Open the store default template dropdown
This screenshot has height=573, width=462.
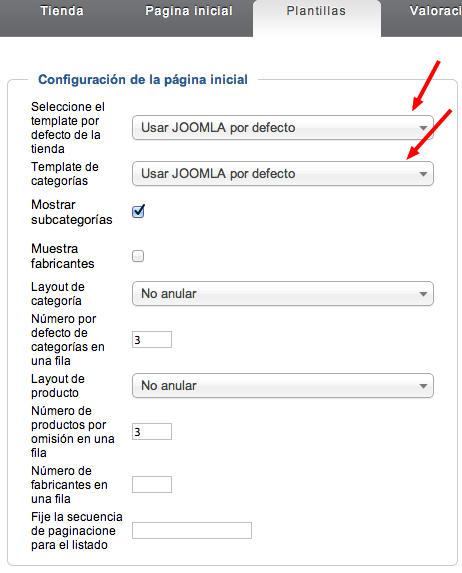pos(283,128)
